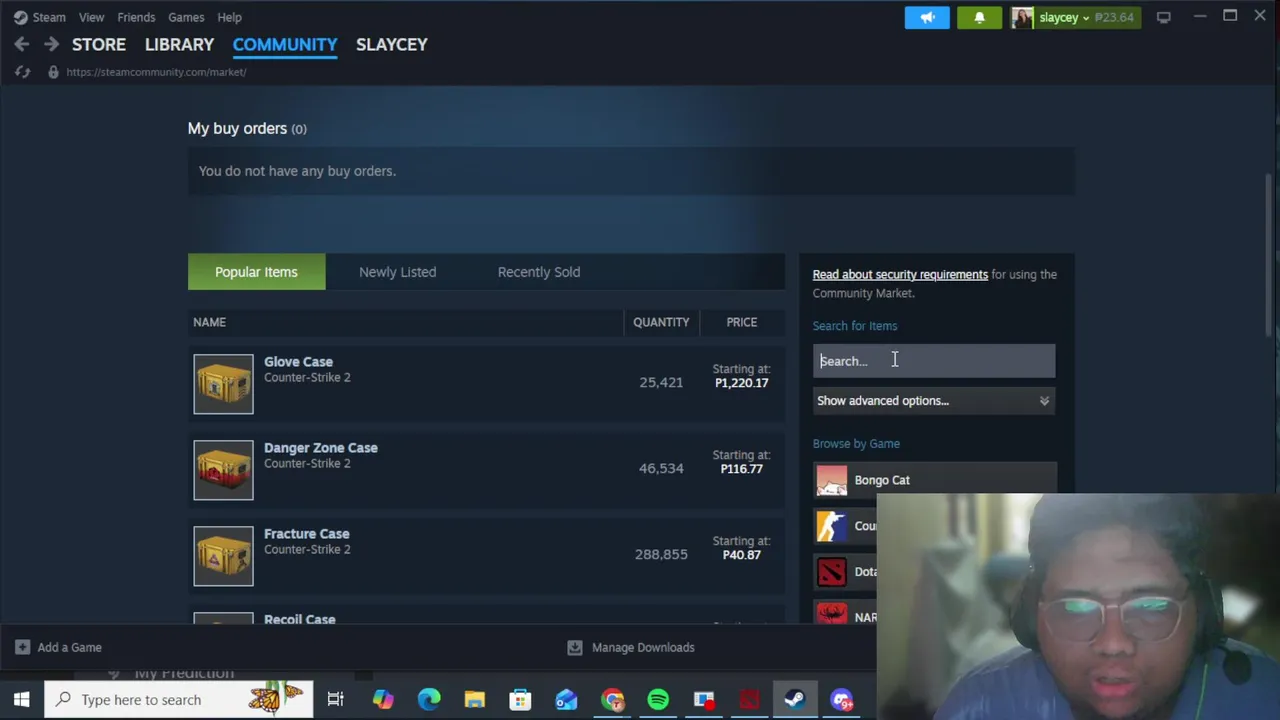
Task: Open the Help menu
Action: click(x=229, y=17)
